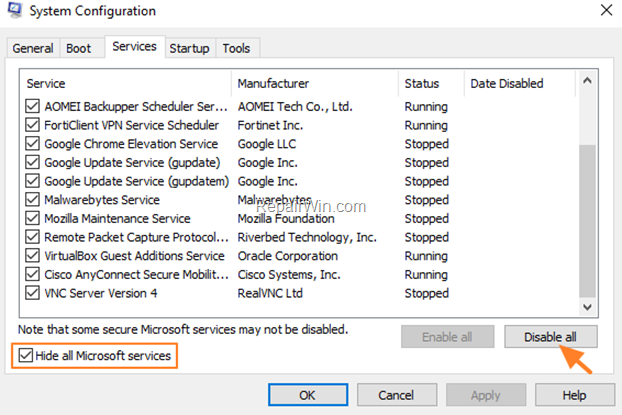The width and height of the screenshot is (622, 415).
Task: Sort by the Manufacturer column header
Action: [315, 83]
